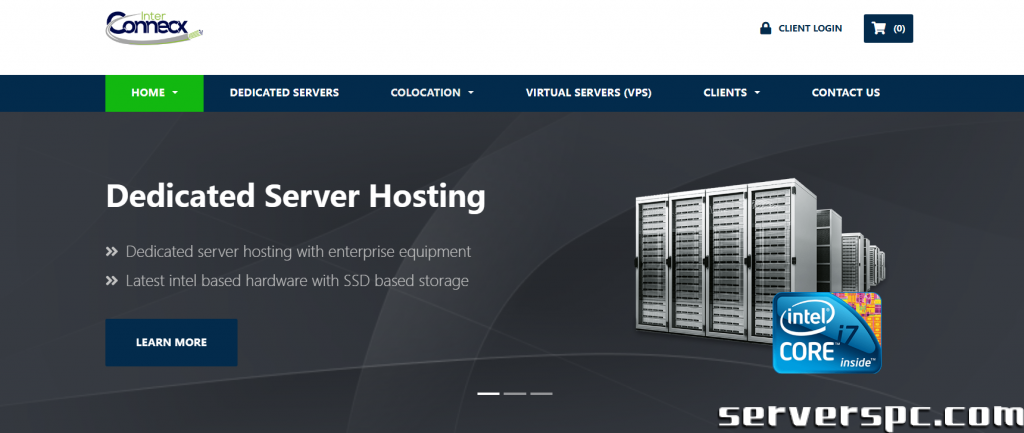Click the Intel Core i7 badge
This screenshot has height=433, width=1024.
point(826,333)
